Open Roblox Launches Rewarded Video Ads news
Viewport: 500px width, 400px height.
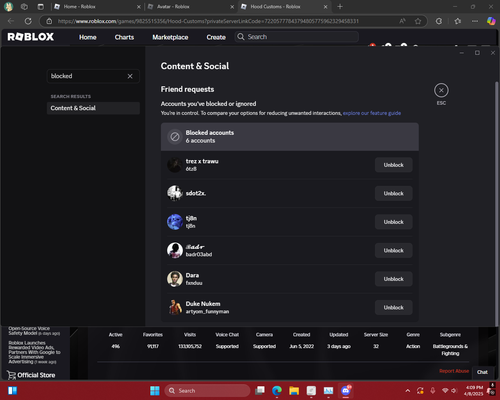tap(34, 352)
